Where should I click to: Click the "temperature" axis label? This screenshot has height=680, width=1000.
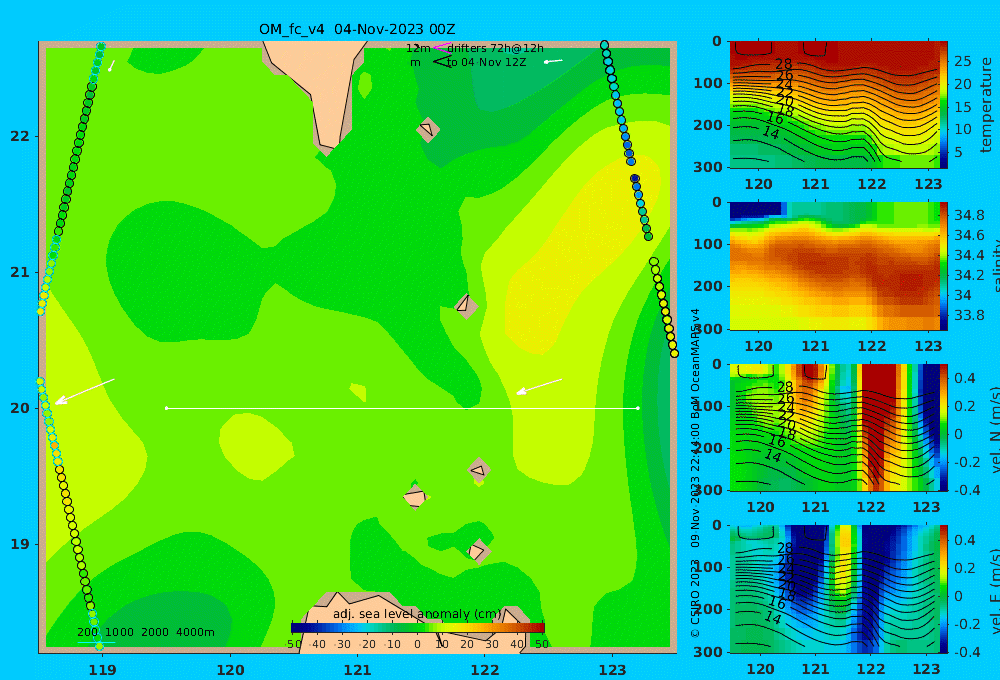986,105
